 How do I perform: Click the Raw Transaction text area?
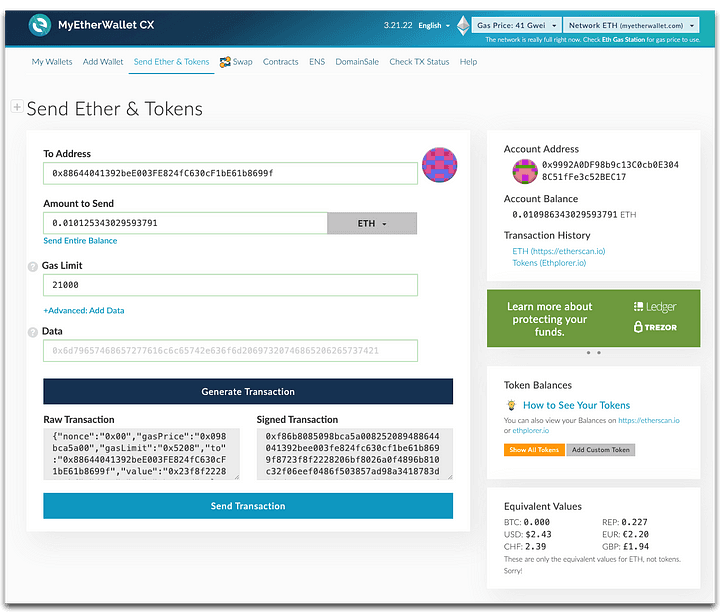(x=141, y=454)
